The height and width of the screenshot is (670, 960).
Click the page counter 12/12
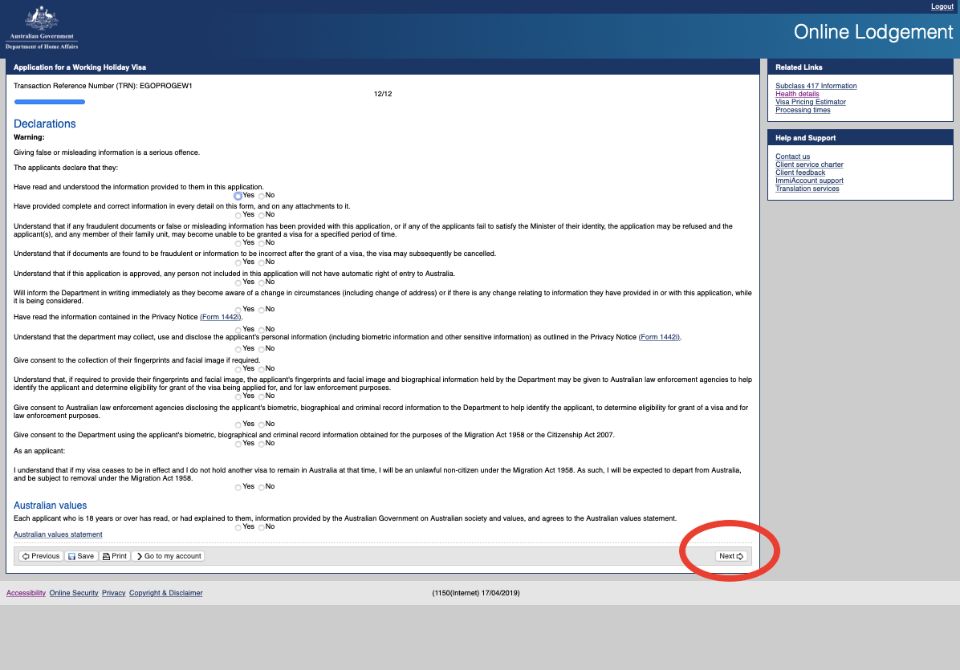pyautogui.click(x=383, y=94)
